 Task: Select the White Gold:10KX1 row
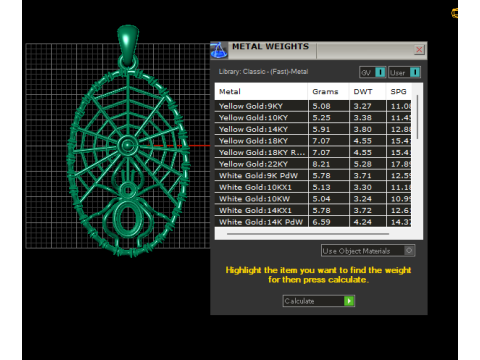coord(313,187)
